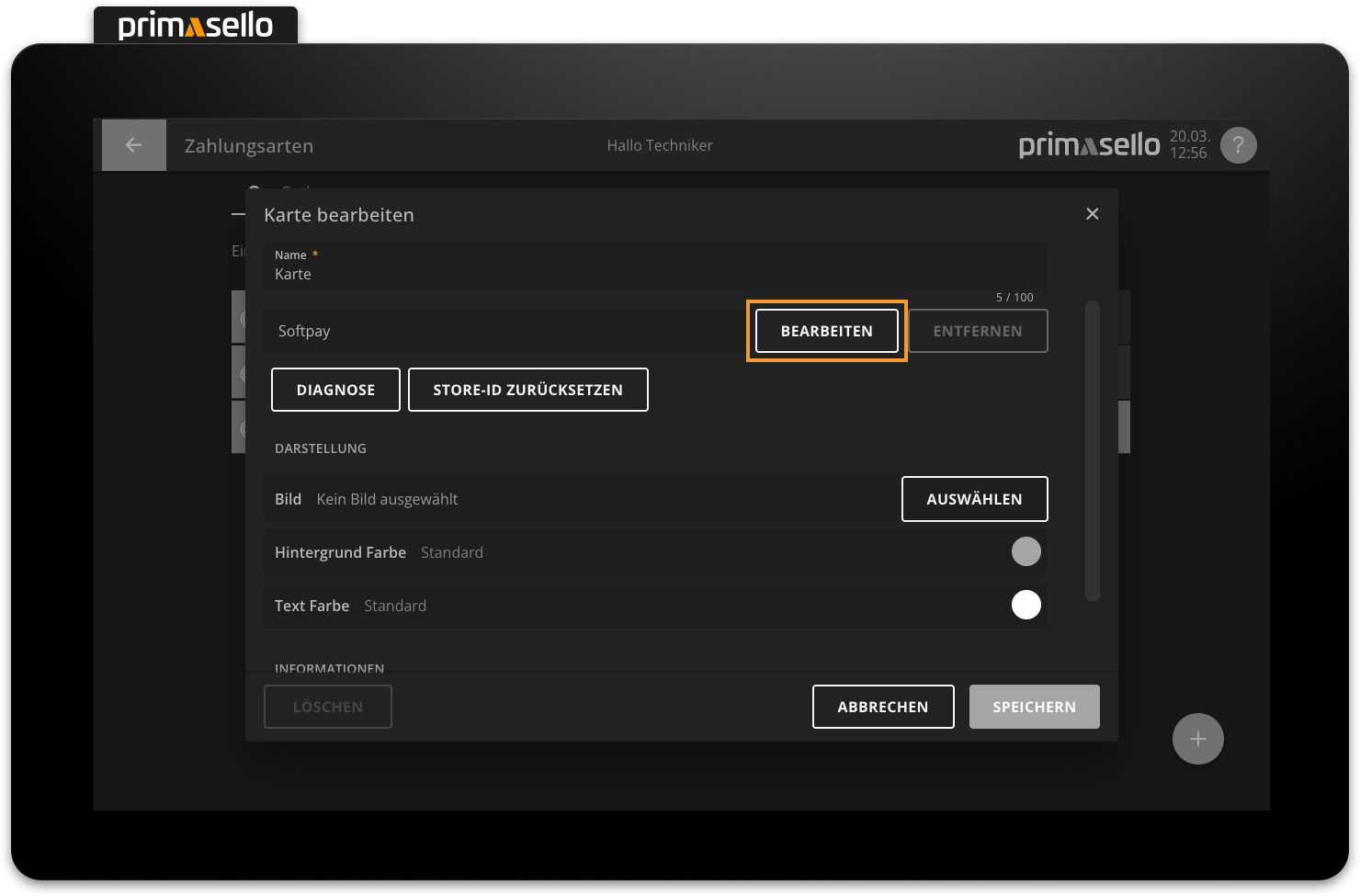1360x896 pixels.
Task: Click the back arrow beside Zahlungsarten
Action: pyautogui.click(x=134, y=145)
